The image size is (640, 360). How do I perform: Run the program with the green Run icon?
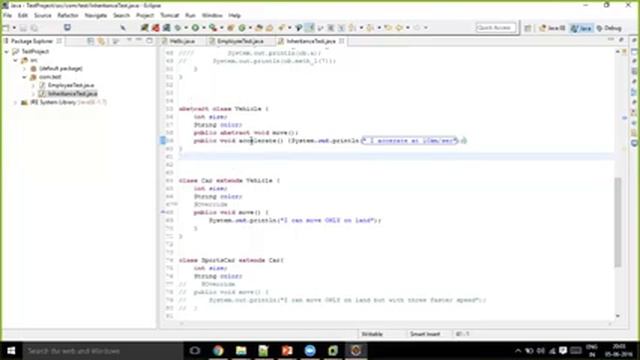click(x=196, y=28)
